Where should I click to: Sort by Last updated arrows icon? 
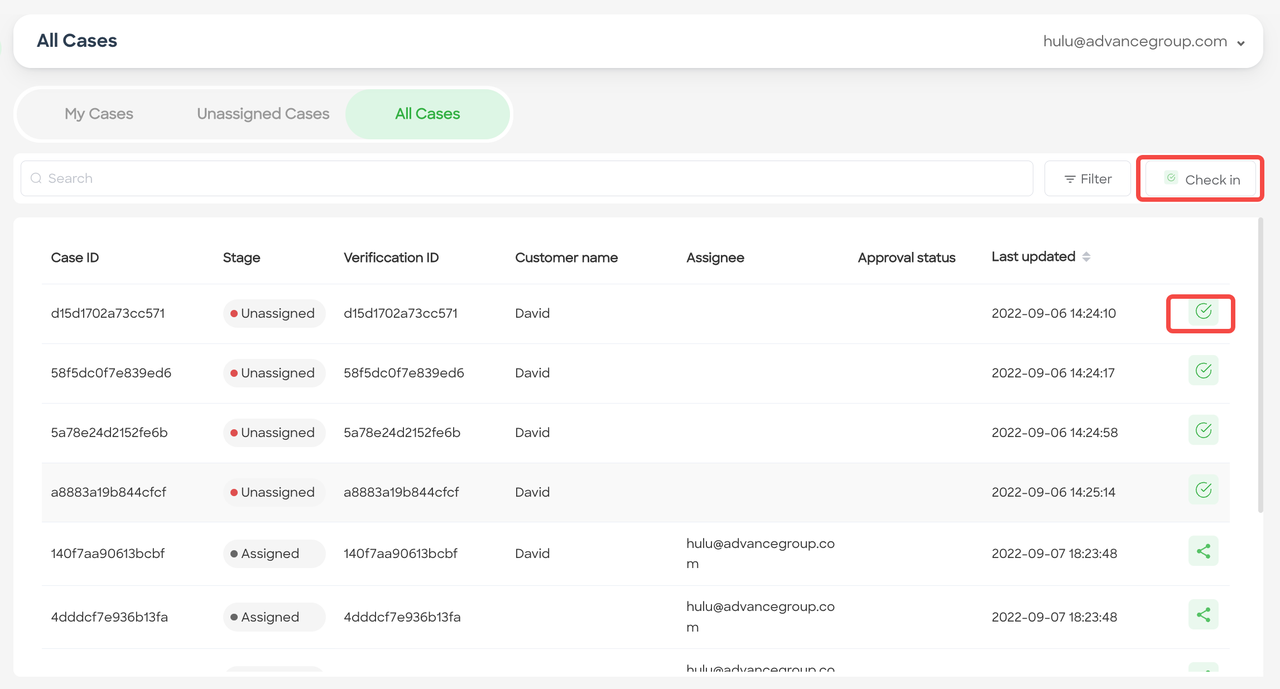click(x=1086, y=257)
